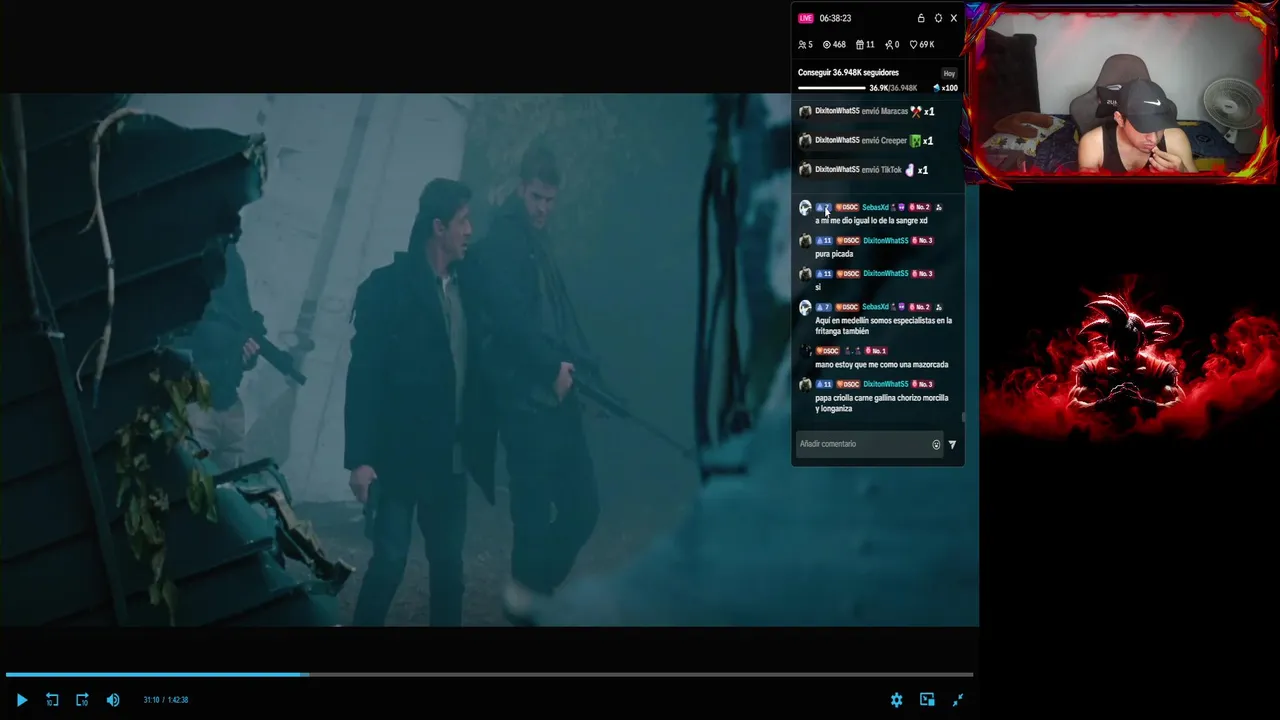Skip forward 10 seconds
This screenshot has width=1280, height=720.
point(82,700)
